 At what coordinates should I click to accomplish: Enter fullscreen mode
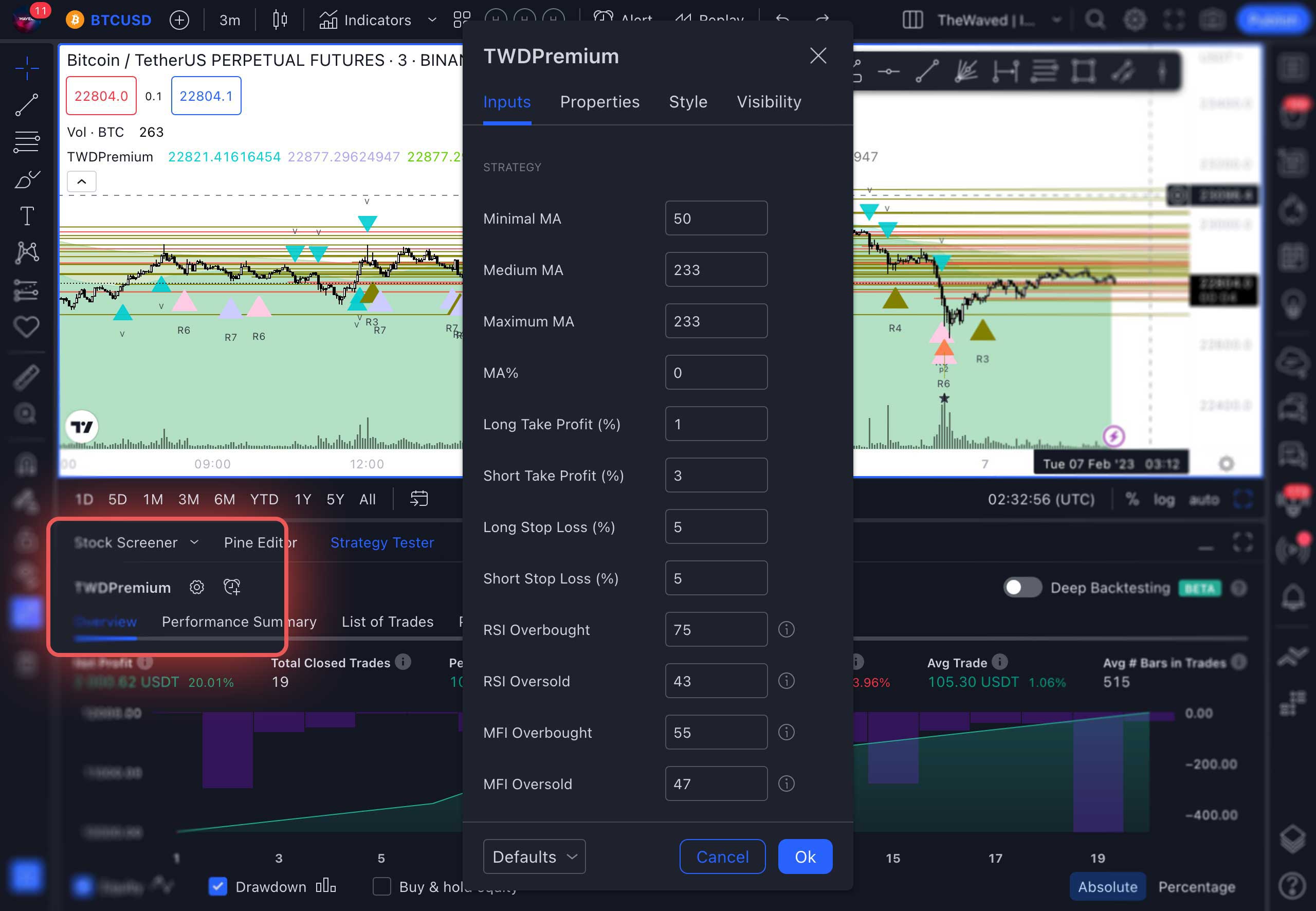[x=1173, y=20]
